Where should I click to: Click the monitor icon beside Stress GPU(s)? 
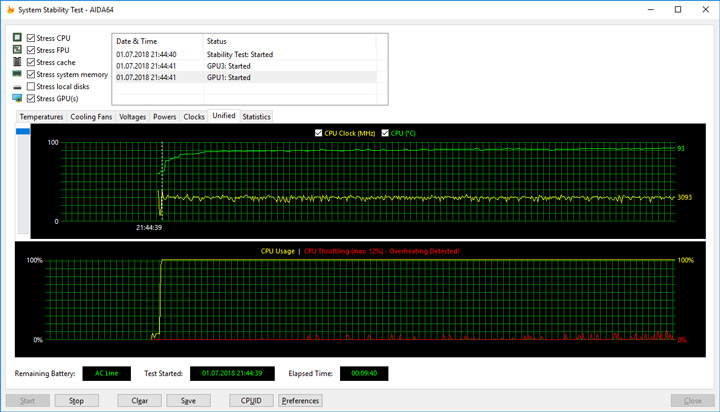tap(17, 98)
